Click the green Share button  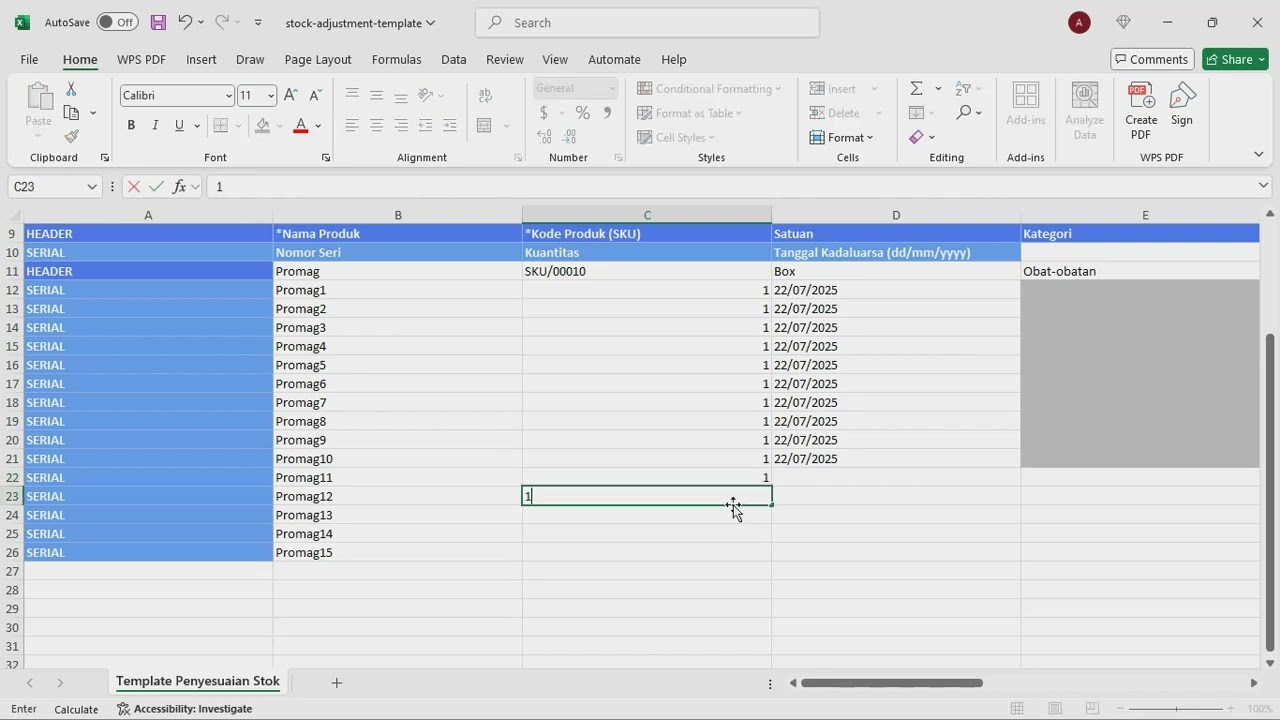[1235, 59]
